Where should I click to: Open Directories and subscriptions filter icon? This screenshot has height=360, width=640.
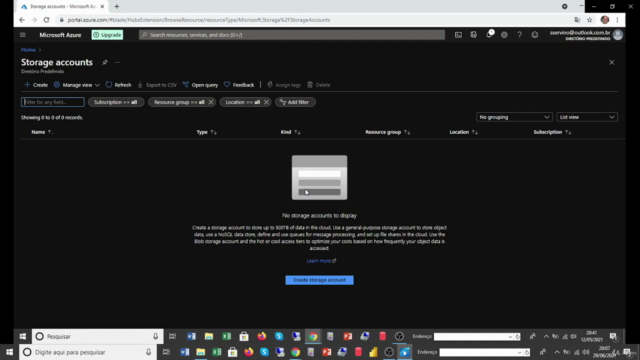473,35
